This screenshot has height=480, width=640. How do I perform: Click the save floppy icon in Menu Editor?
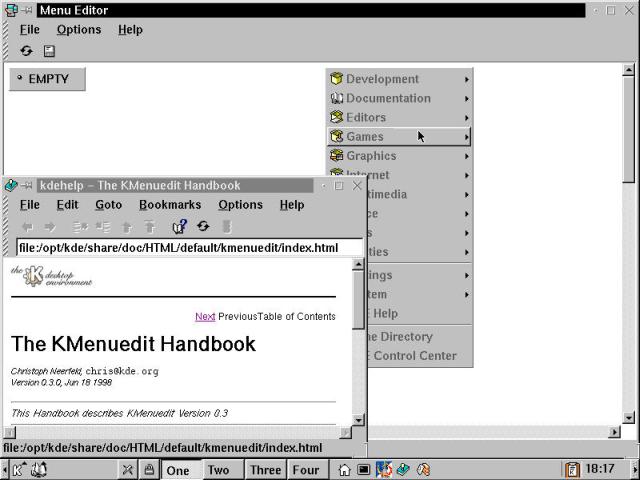49,51
